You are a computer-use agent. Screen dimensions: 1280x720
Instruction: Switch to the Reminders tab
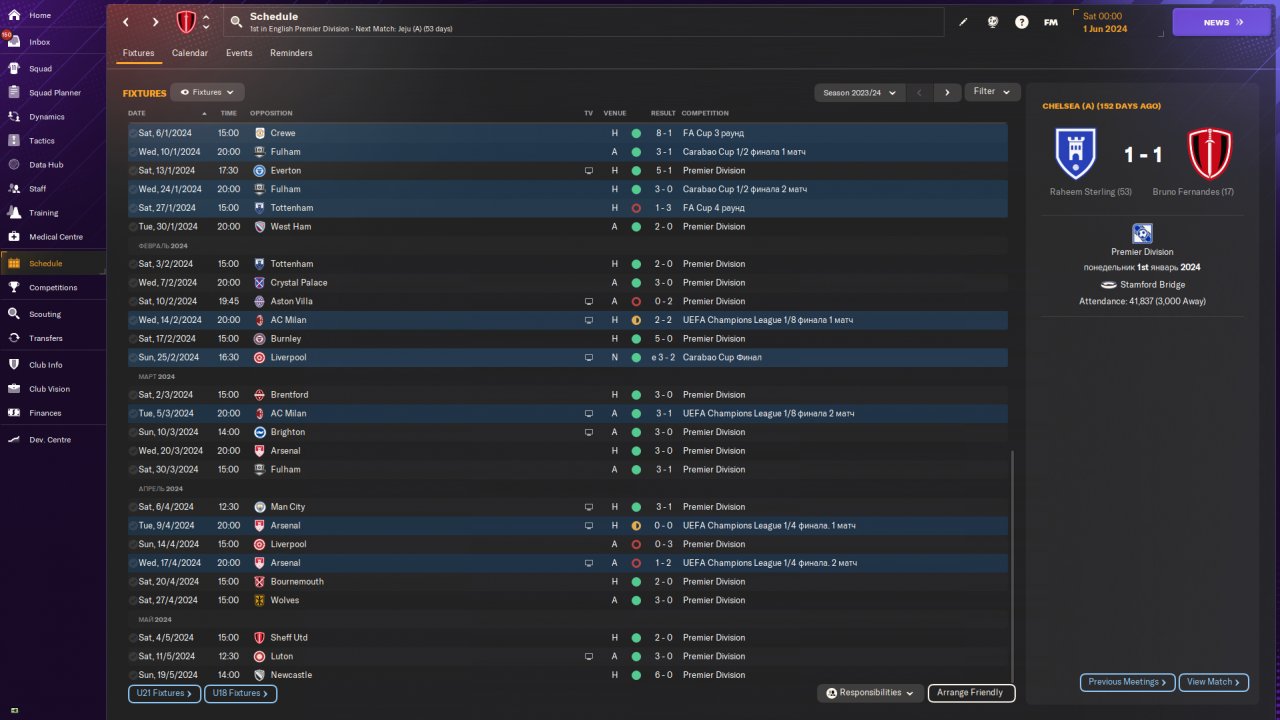(x=291, y=53)
